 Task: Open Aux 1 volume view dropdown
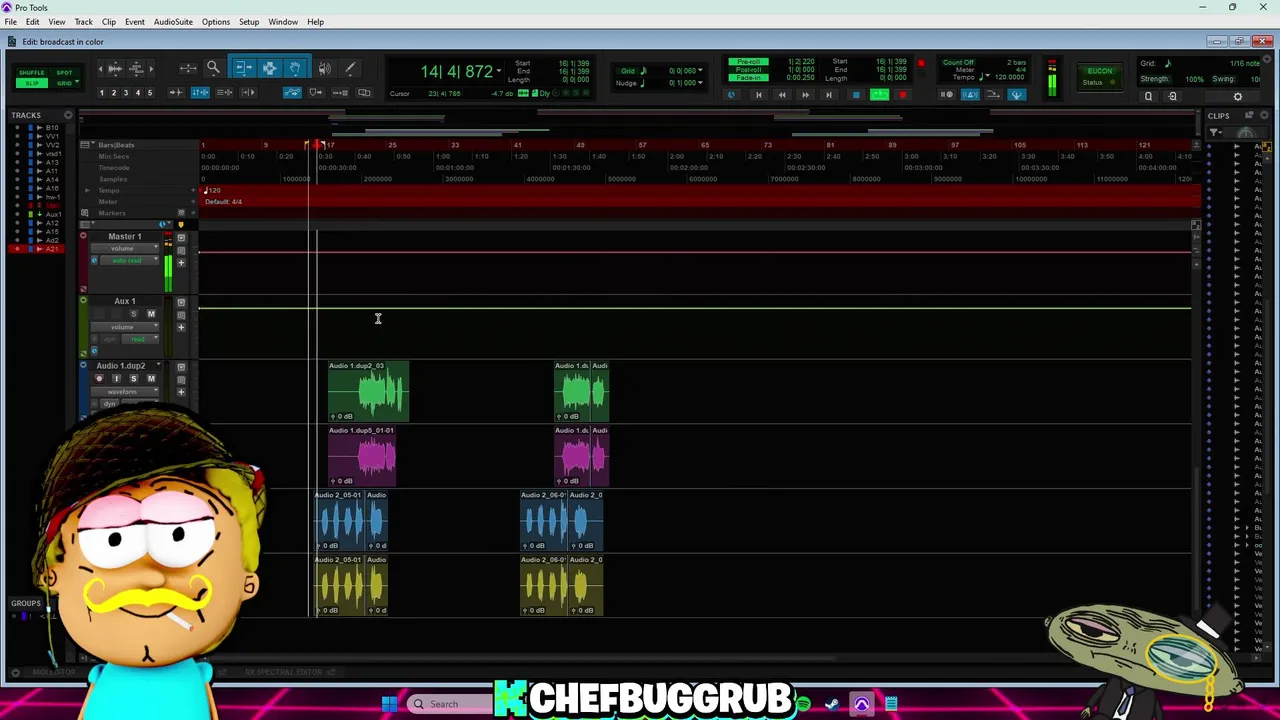pyautogui.click(x=124, y=327)
